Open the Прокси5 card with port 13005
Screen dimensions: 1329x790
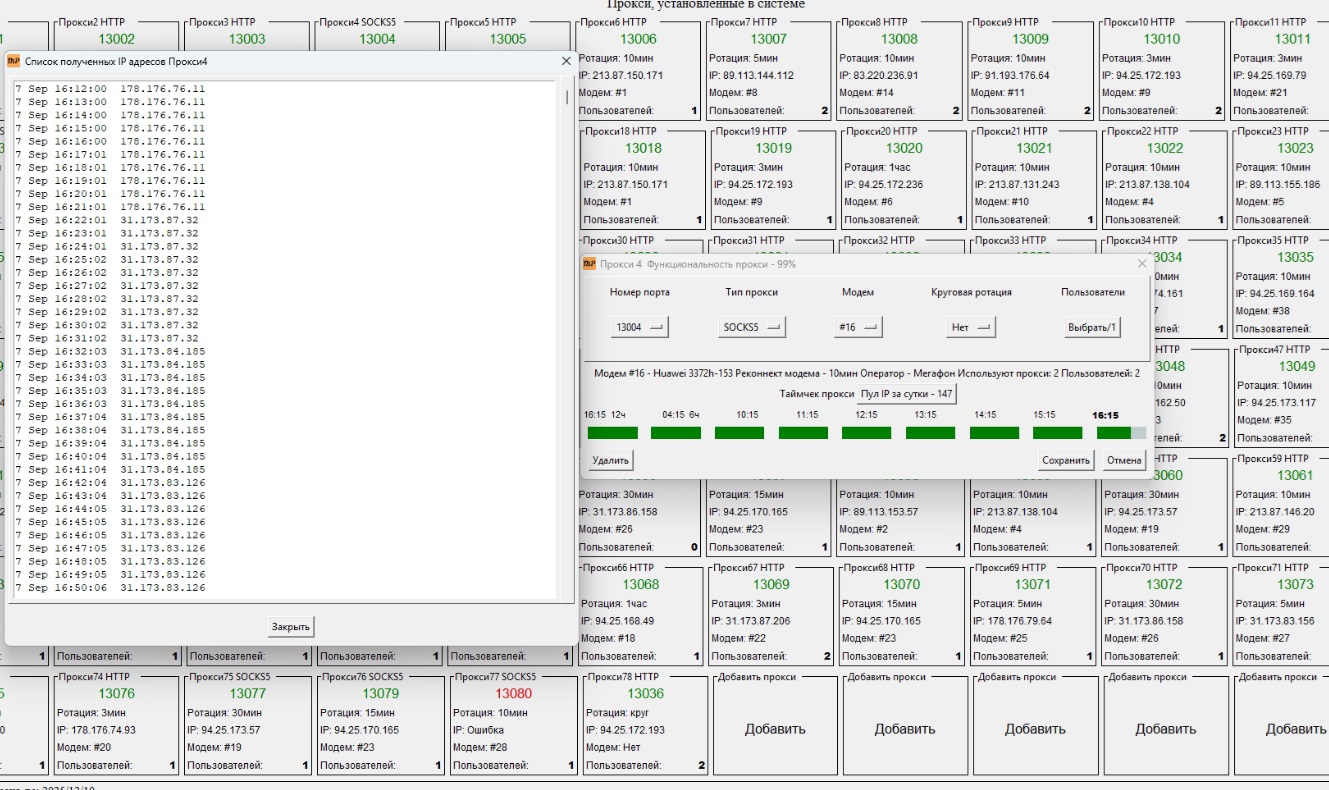[508, 39]
